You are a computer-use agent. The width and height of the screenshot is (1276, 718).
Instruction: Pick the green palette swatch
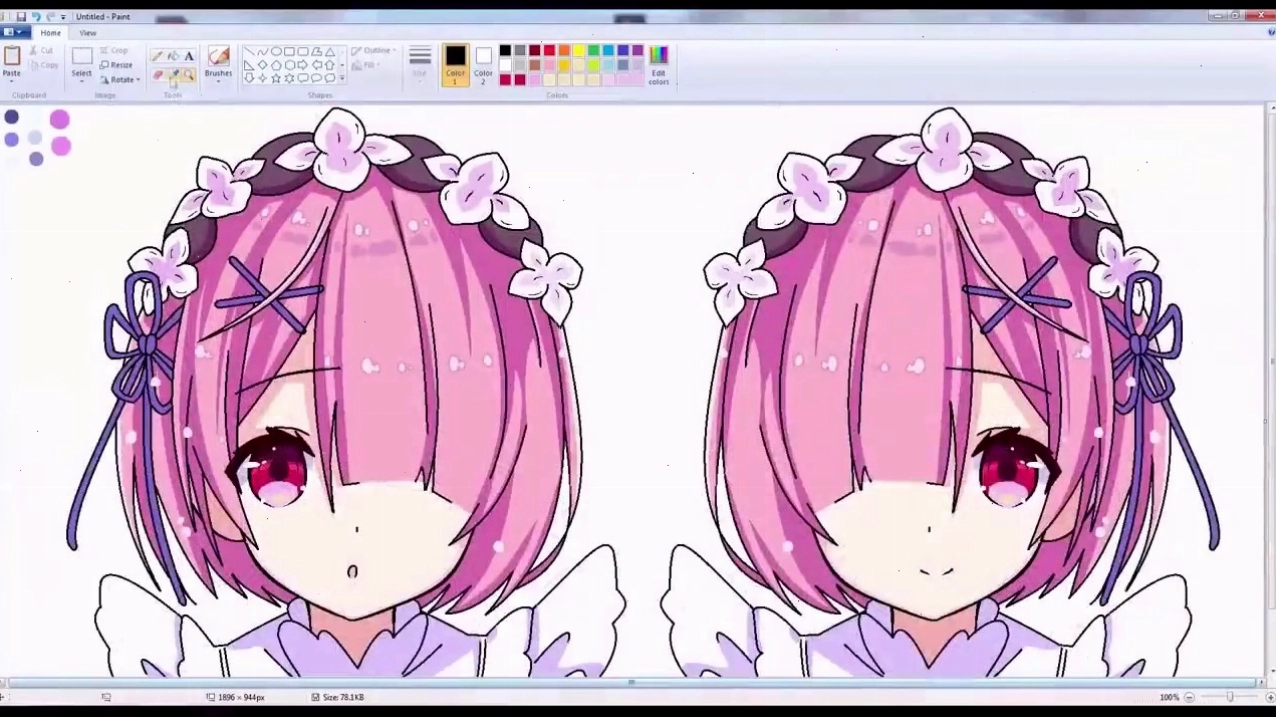(593, 51)
